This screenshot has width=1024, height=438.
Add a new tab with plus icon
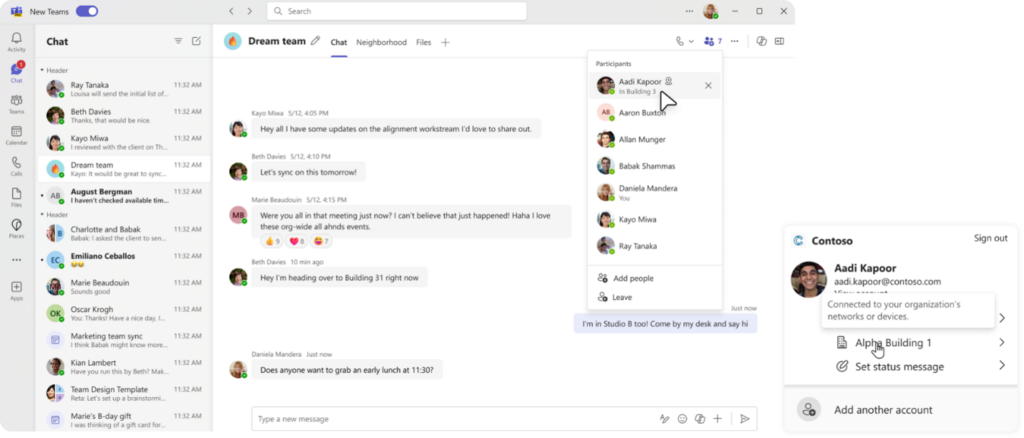pos(445,42)
